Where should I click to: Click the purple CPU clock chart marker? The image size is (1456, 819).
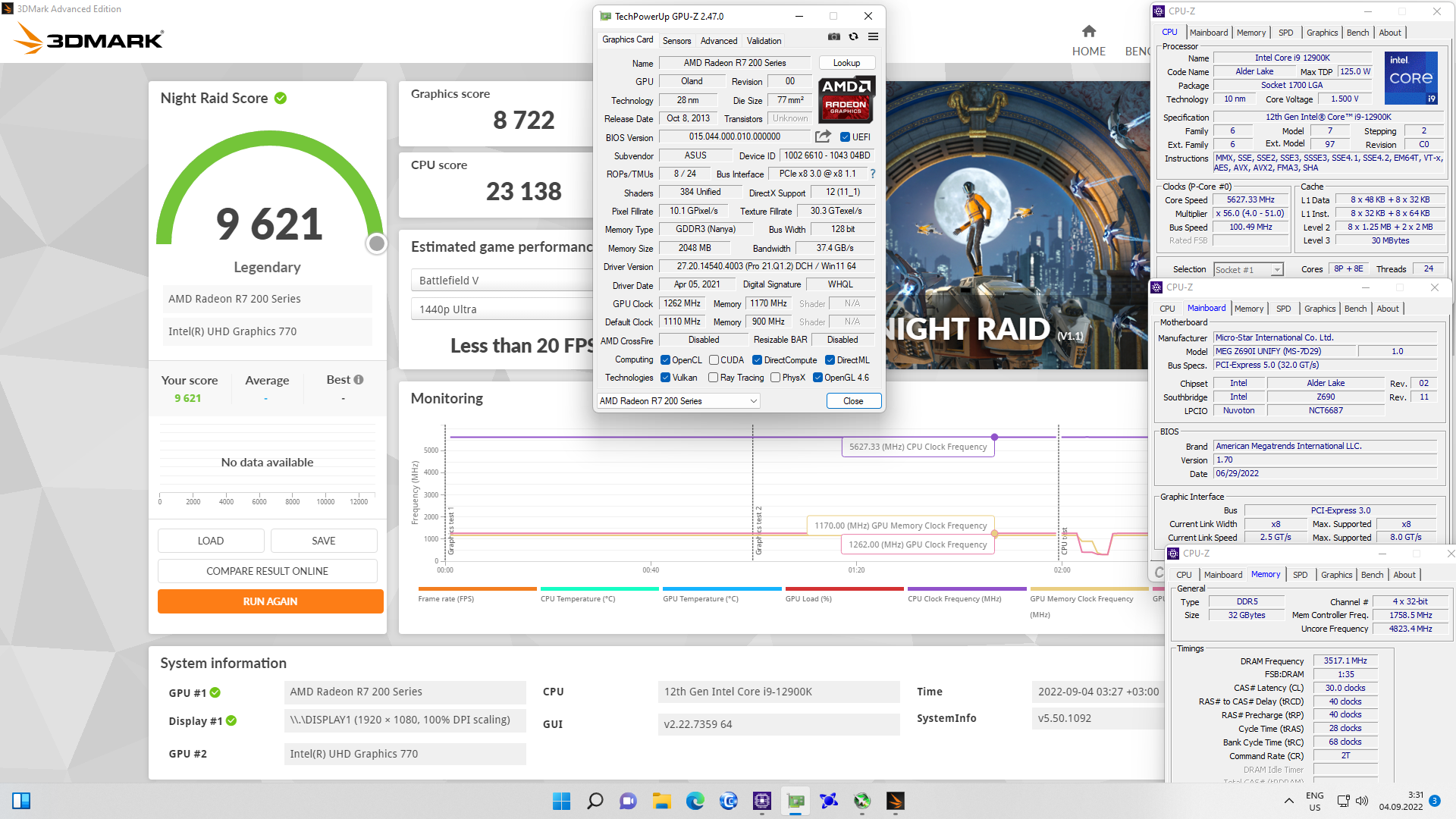click(x=994, y=437)
